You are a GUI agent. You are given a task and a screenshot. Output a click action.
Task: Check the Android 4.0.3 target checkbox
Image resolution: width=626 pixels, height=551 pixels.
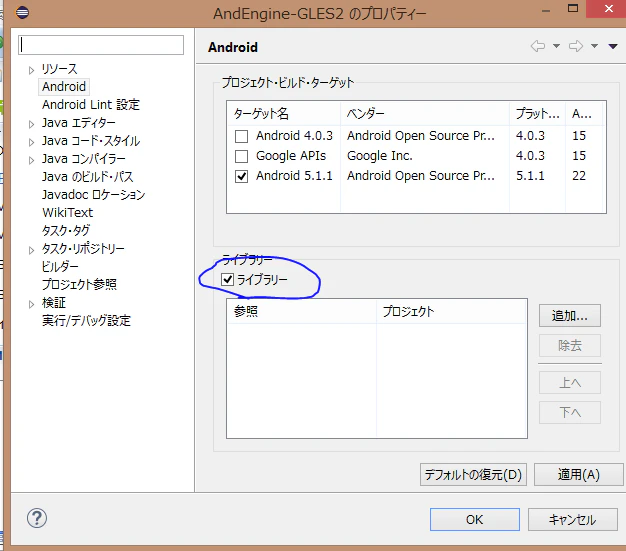pyautogui.click(x=241, y=136)
